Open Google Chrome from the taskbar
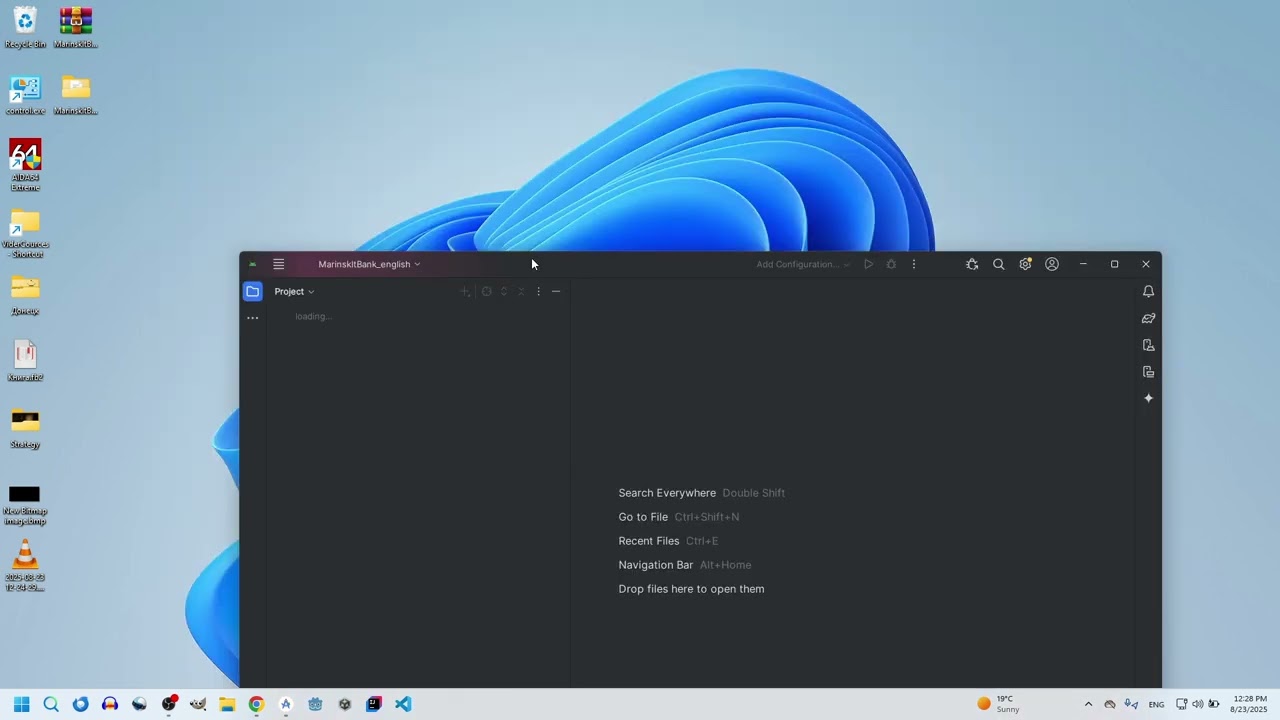Viewport: 1280px width, 720px height. coord(256,704)
